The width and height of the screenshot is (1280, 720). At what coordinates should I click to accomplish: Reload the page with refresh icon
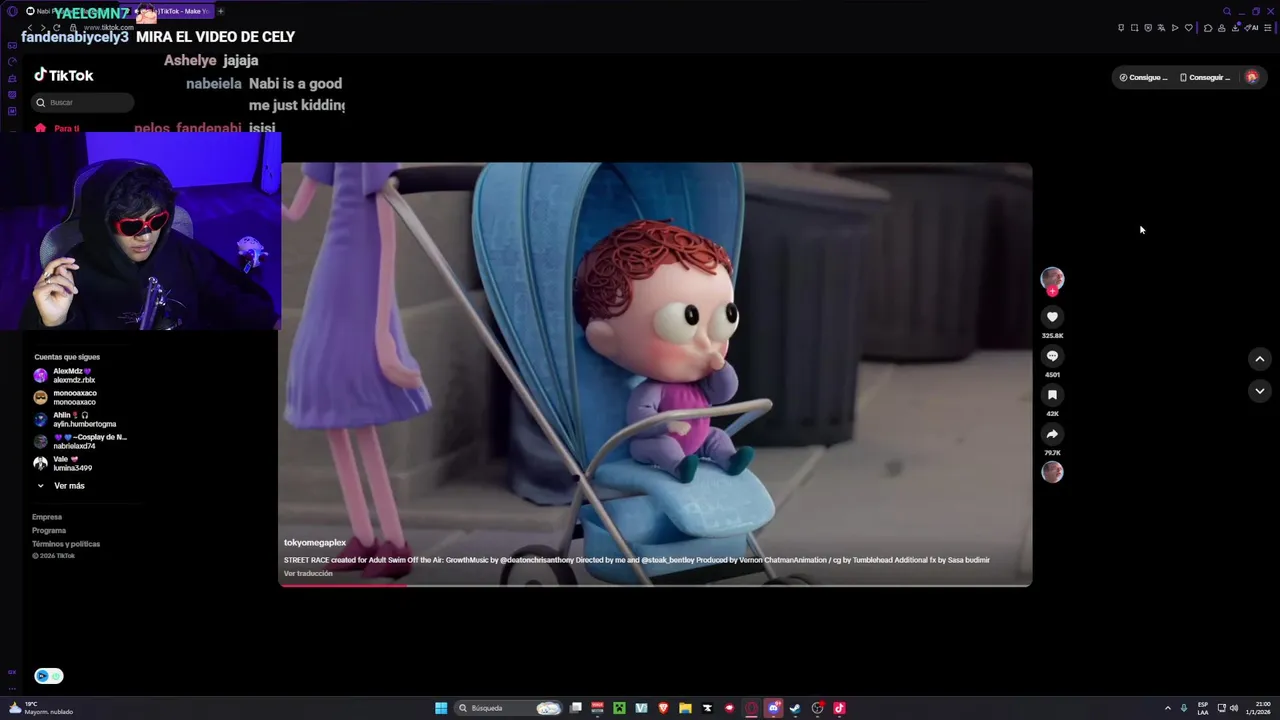[56, 28]
